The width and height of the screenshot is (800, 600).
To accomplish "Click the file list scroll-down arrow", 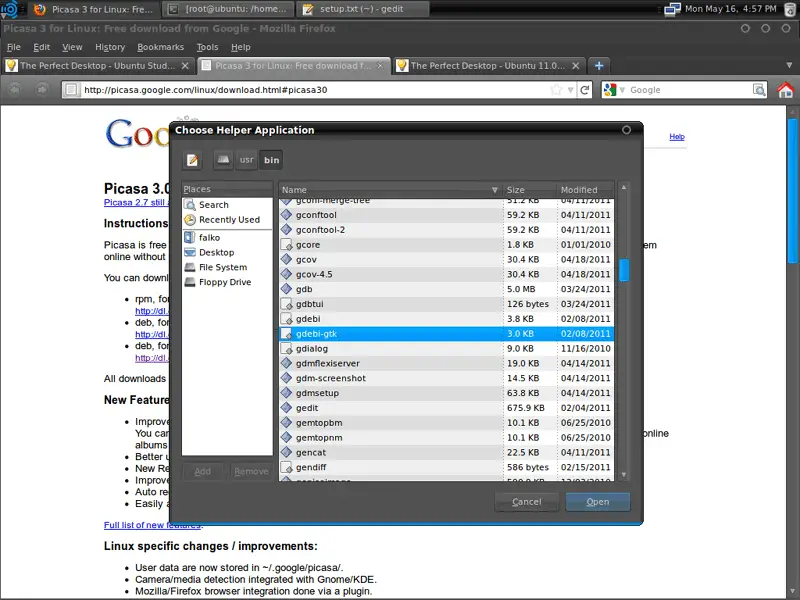I will (x=623, y=475).
